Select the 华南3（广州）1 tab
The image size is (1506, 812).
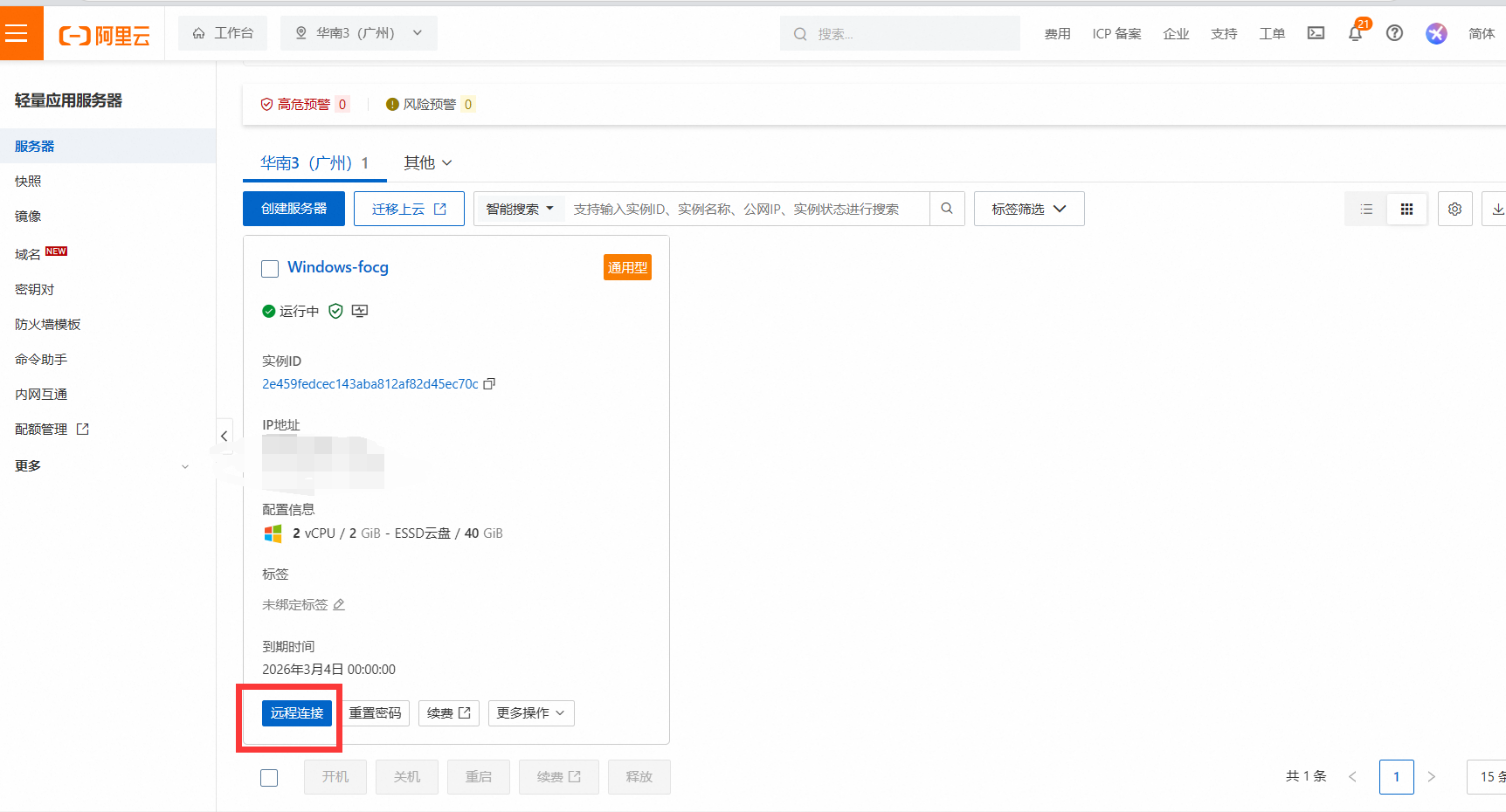(x=314, y=163)
